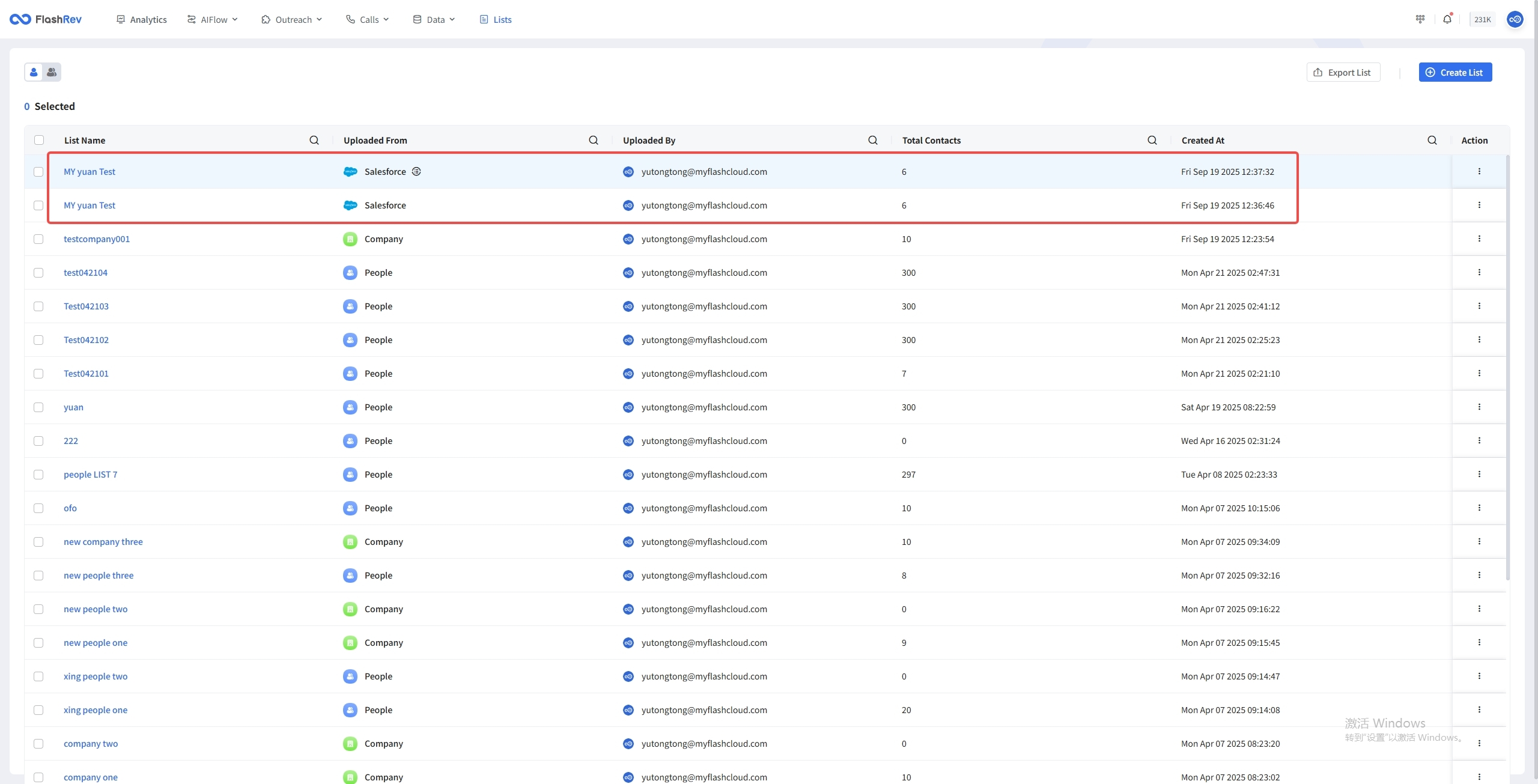Check the box for test042104 row

pyautogui.click(x=38, y=272)
